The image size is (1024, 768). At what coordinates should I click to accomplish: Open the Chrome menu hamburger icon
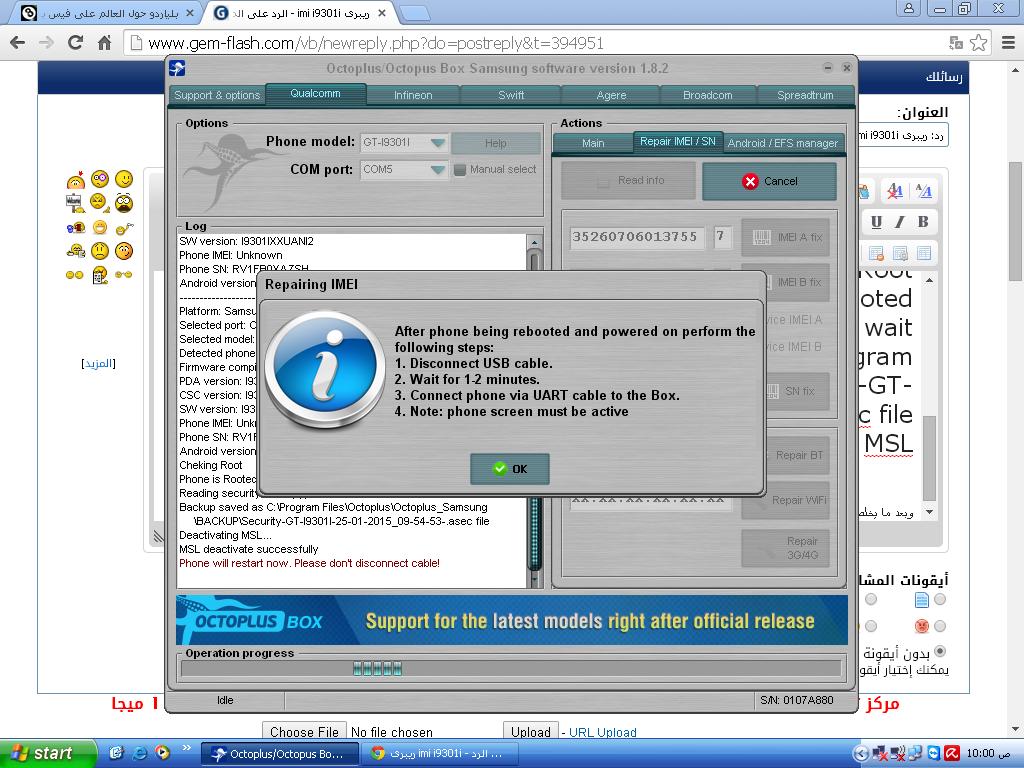point(1008,43)
